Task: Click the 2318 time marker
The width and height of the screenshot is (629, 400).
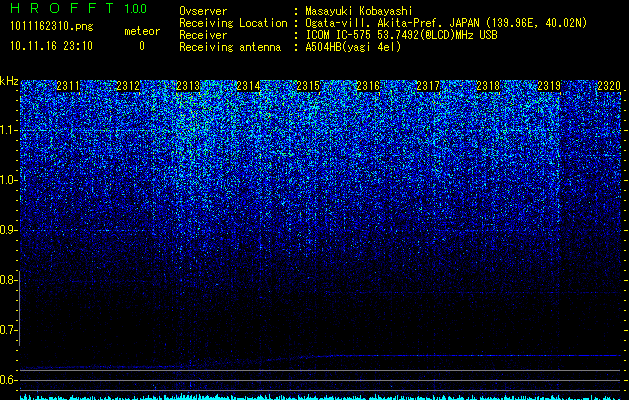Action: tap(488, 85)
